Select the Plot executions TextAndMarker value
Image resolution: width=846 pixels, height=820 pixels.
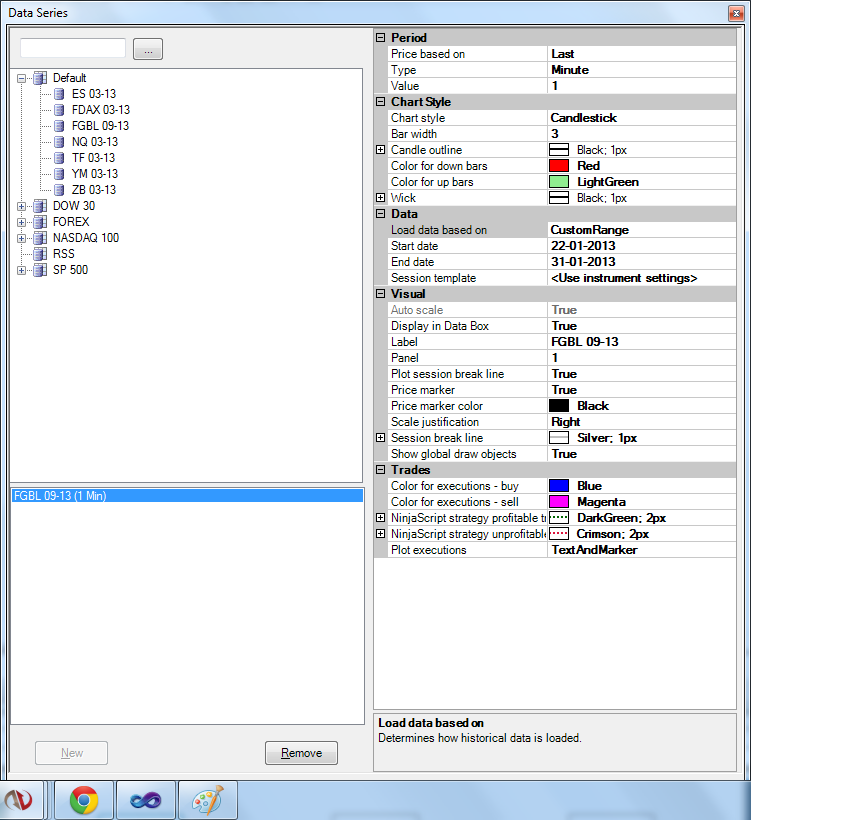click(642, 550)
